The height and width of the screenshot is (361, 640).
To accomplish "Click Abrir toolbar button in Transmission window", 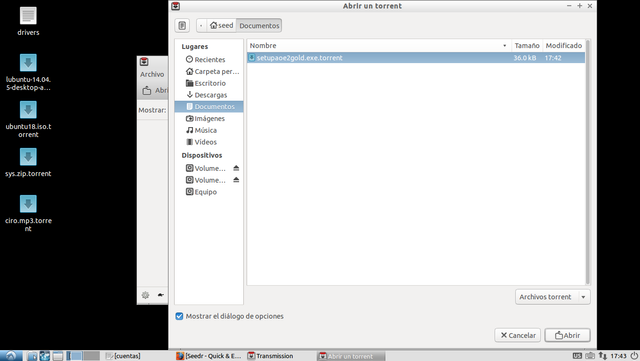I will coord(155,90).
